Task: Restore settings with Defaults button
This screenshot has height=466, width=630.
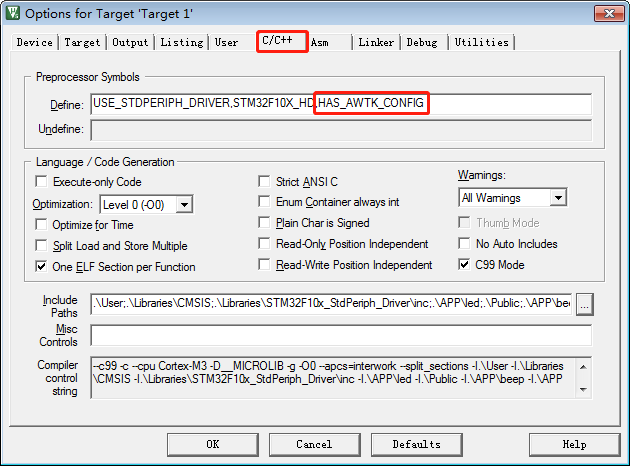Action: tap(416, 444)
